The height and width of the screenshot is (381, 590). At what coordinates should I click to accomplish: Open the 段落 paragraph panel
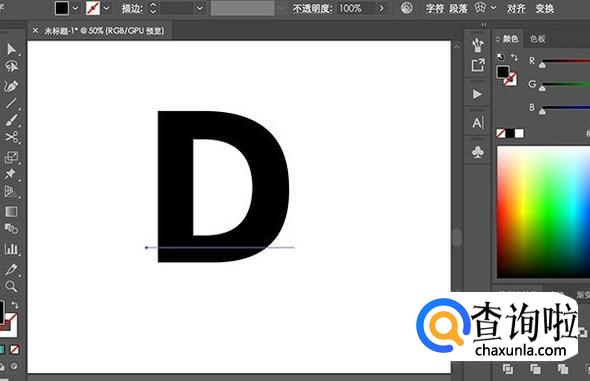click(x=458, y=8)
